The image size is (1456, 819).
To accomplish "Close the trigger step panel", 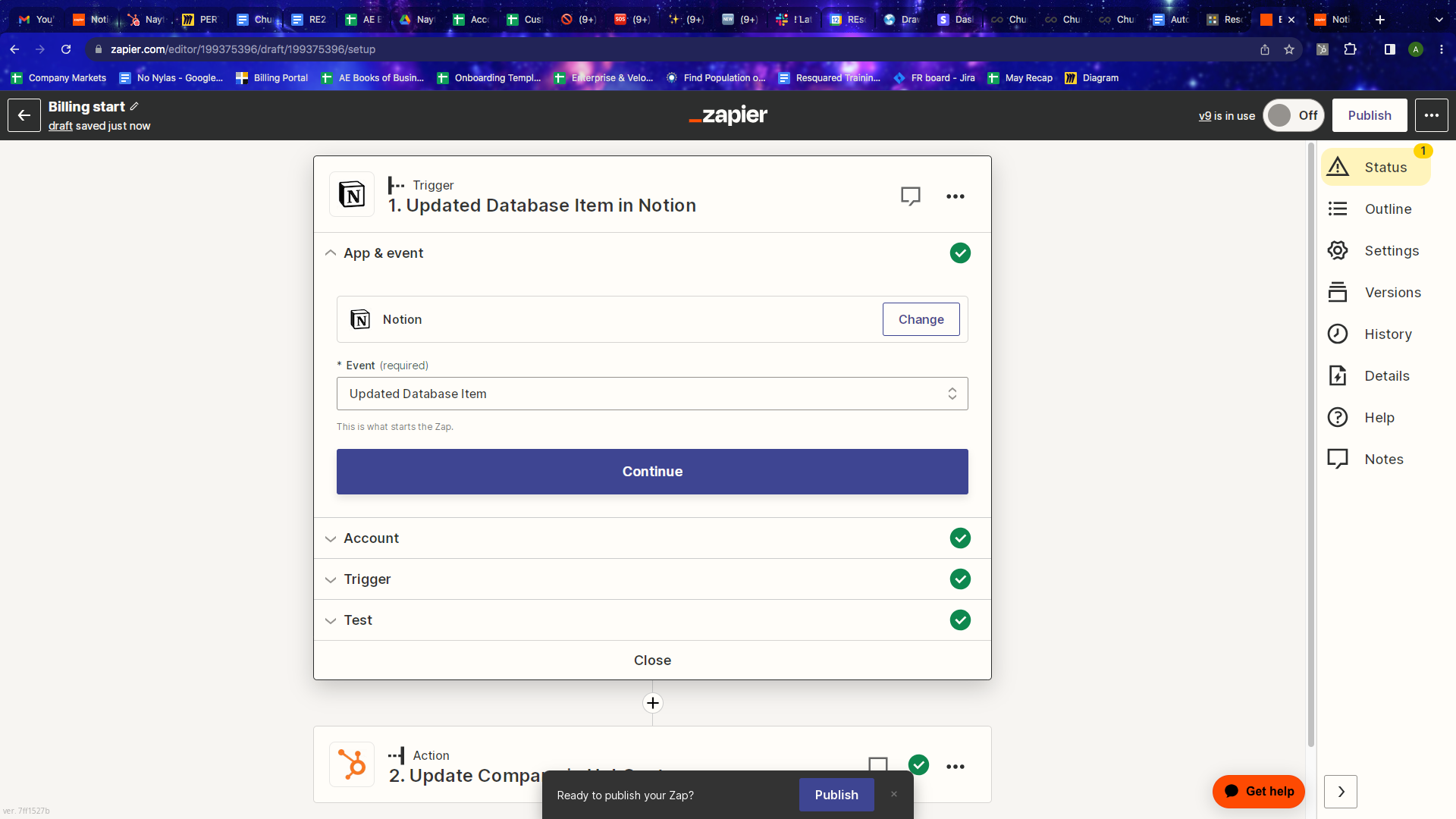I will pos(652,661).
